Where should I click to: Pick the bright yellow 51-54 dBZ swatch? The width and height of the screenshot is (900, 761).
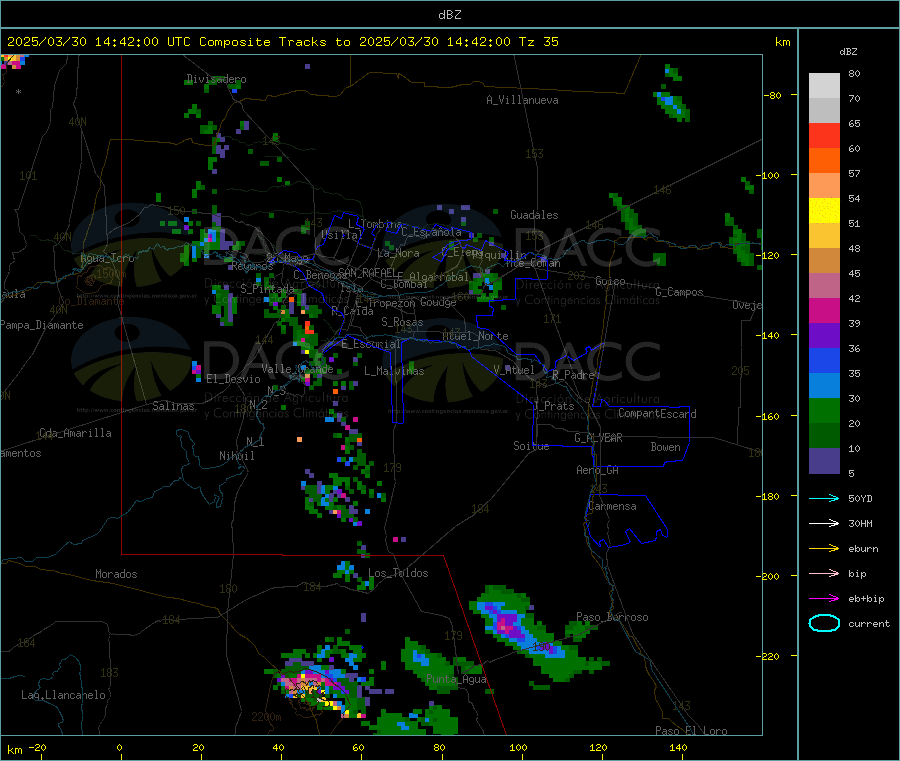tap(824, 211)
